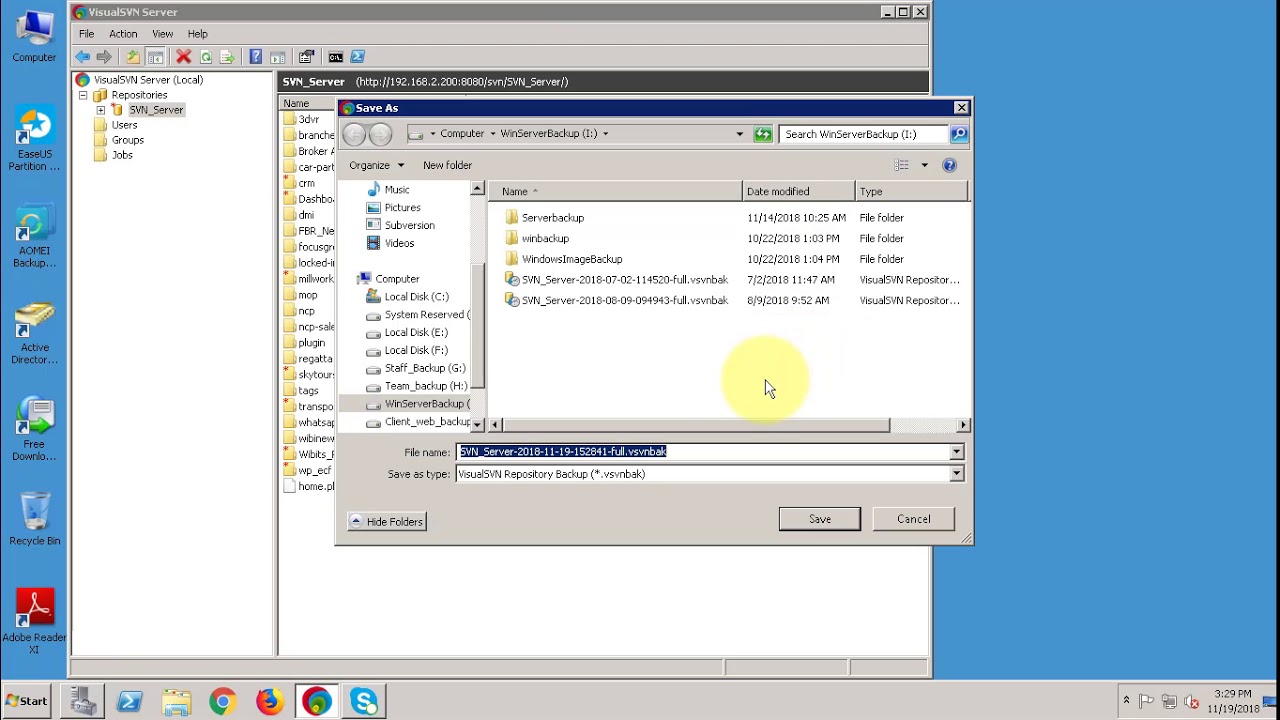Click the Save button

pos(820,519)
